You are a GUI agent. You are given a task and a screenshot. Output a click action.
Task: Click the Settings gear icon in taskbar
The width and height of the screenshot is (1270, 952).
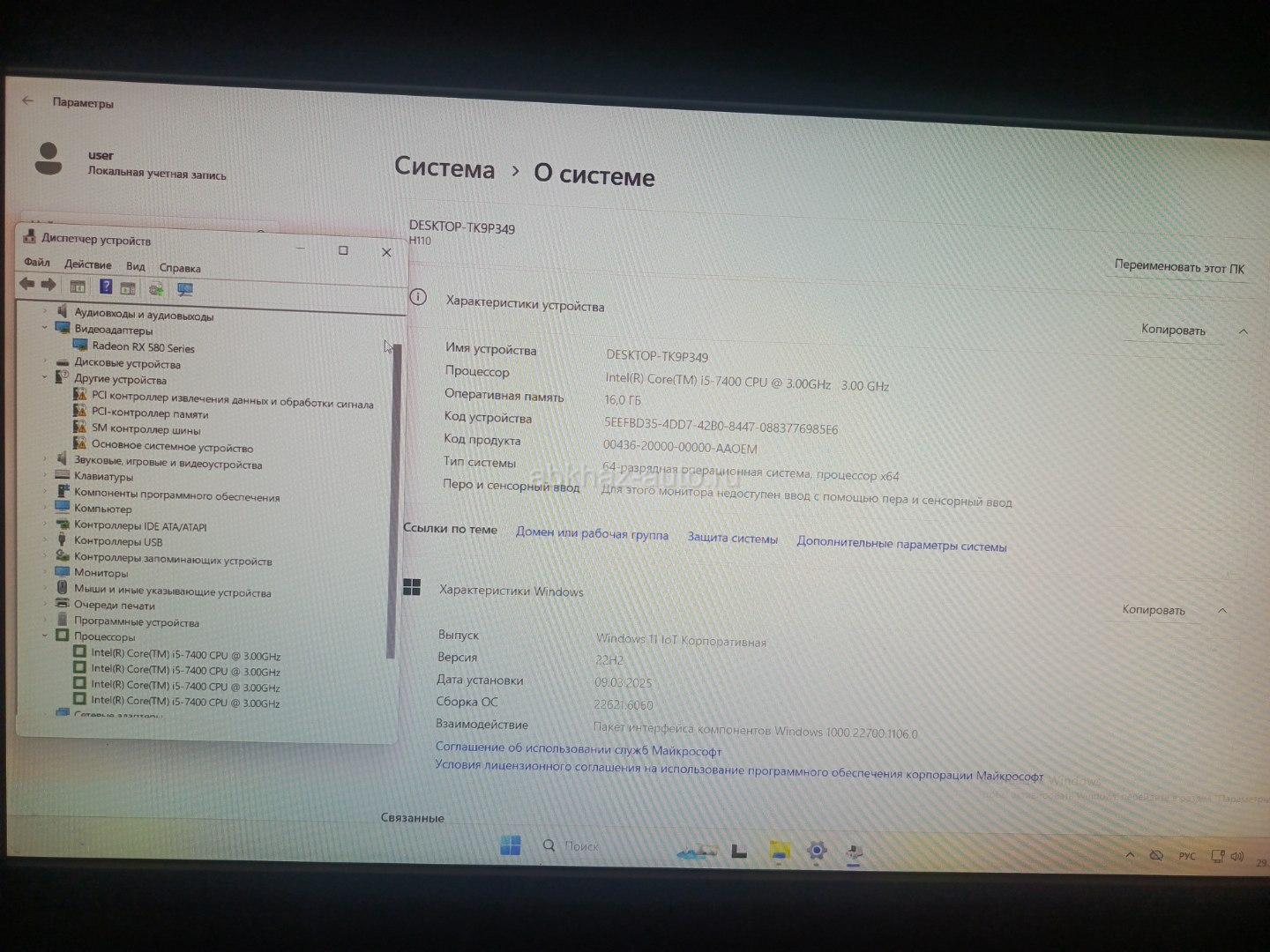click(x=817, y=851)
